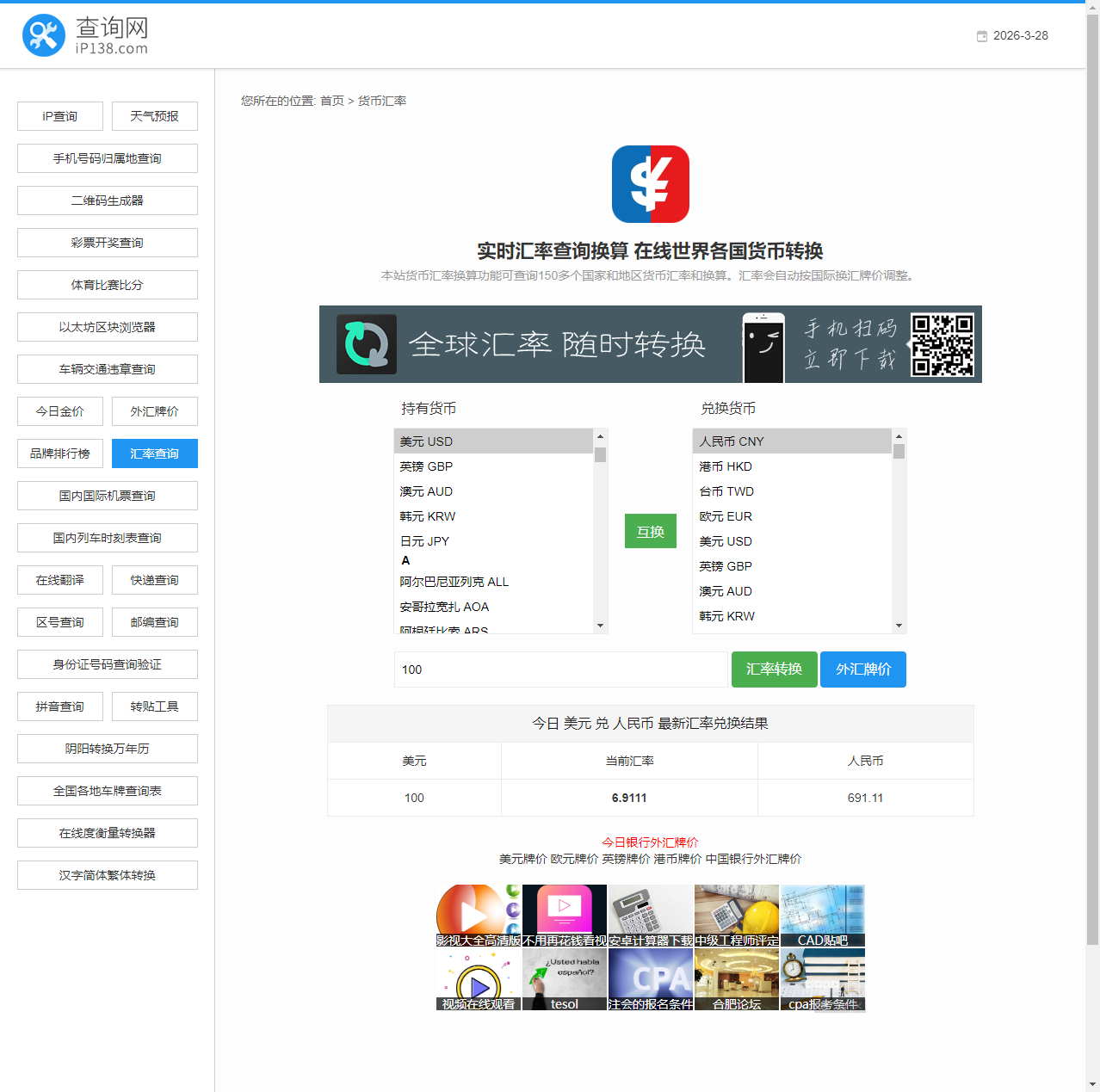This screenshot has width=1100, height=1092.
Task: Click the green 汇率转换 convert button
Action: 774,669
